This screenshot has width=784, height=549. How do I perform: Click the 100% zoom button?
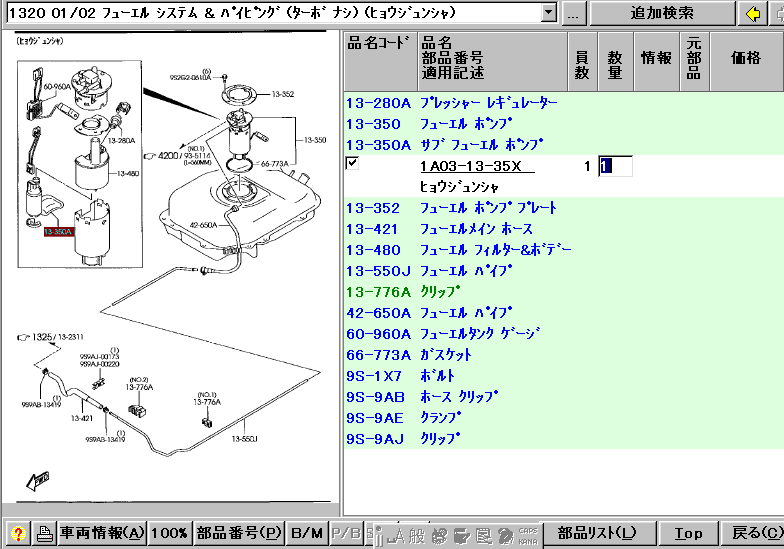pyautogui.click(x=170, y=534)
